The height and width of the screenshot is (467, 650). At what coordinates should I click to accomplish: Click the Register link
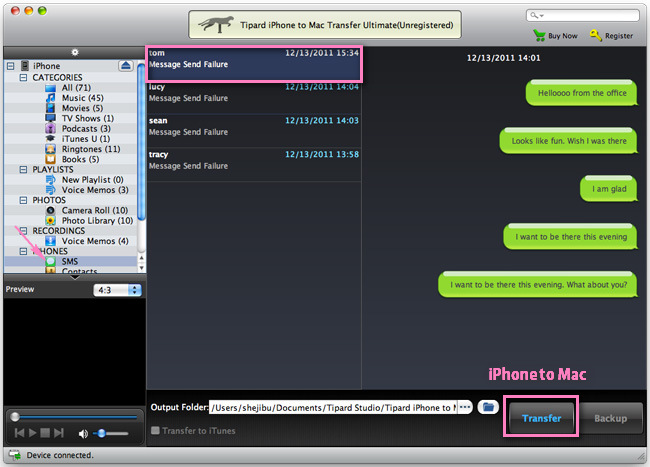click(619, 36)
